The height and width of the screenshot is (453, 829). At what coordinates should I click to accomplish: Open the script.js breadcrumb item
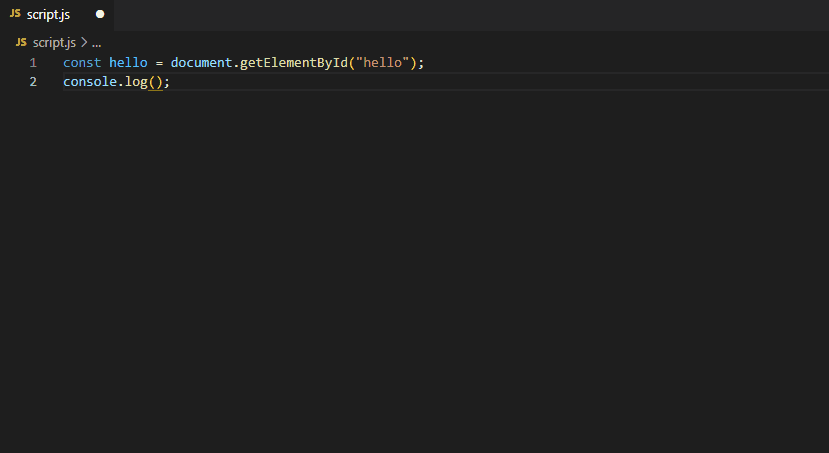(x=54, y=43)
